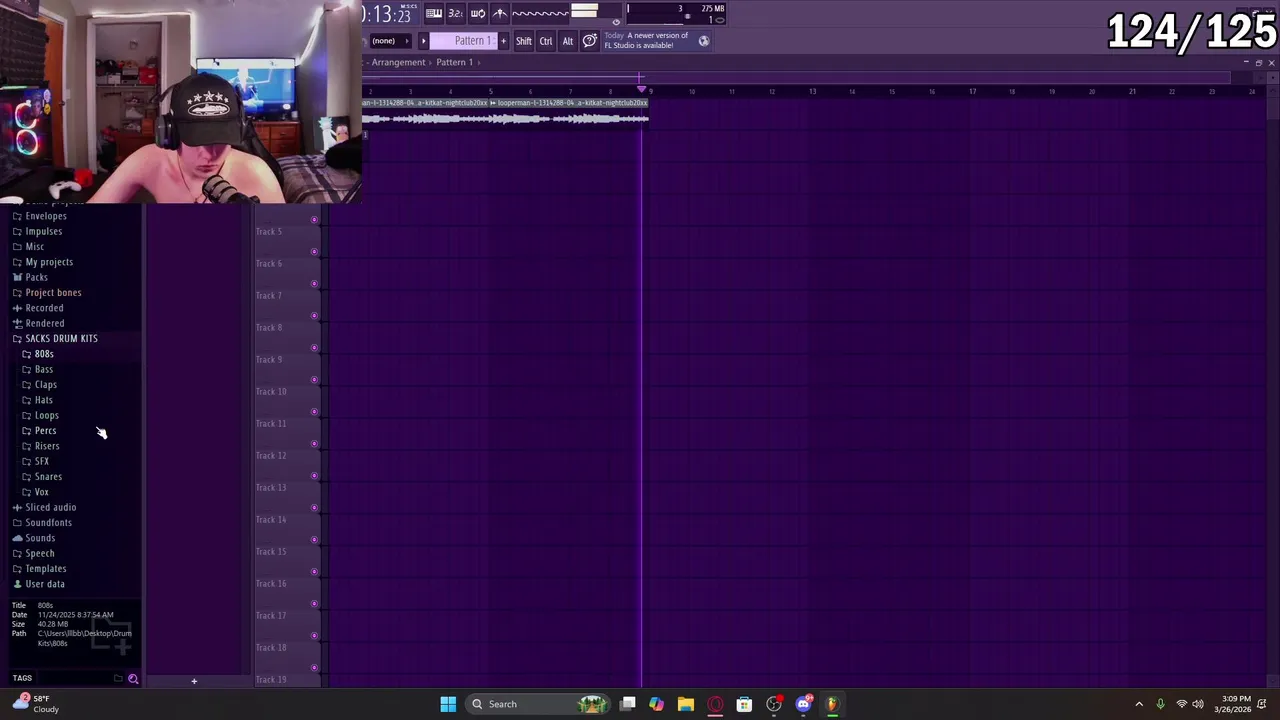Click the FL Studio taskbar icon
This screenshot has width=1280, height=720.
[832, 704]
